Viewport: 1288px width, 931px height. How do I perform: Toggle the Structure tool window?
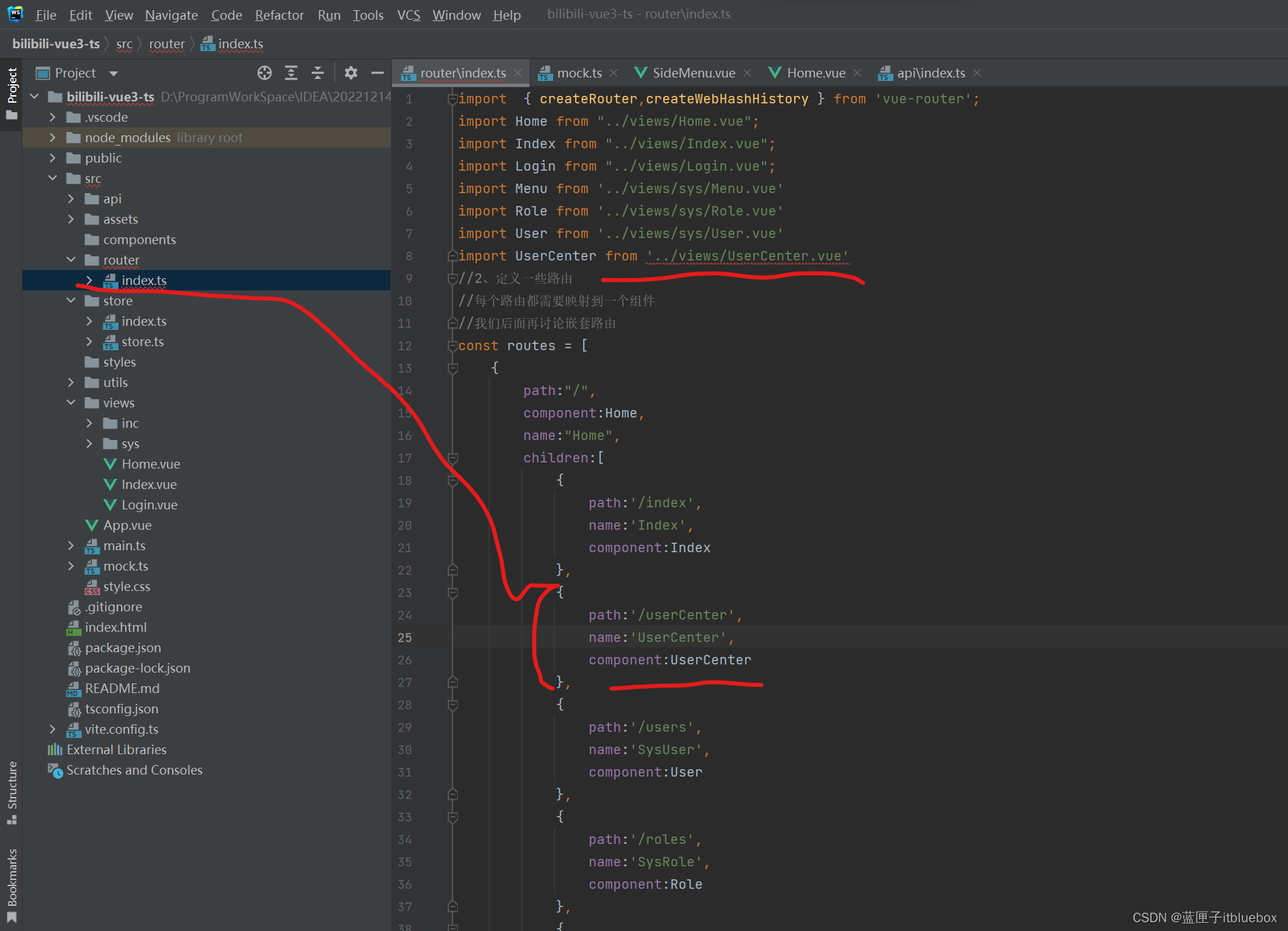point(12,792)
